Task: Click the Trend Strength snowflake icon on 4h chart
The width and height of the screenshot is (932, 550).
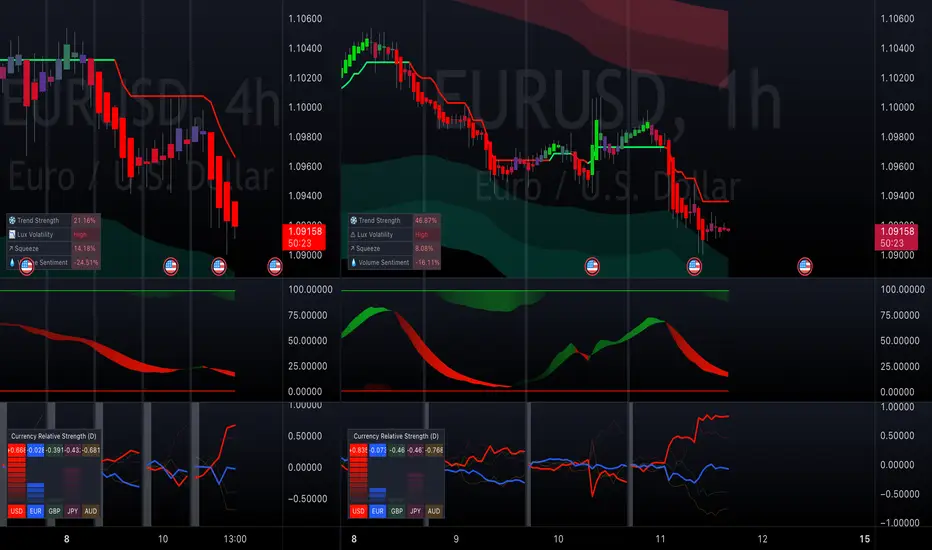Action: 12,221
